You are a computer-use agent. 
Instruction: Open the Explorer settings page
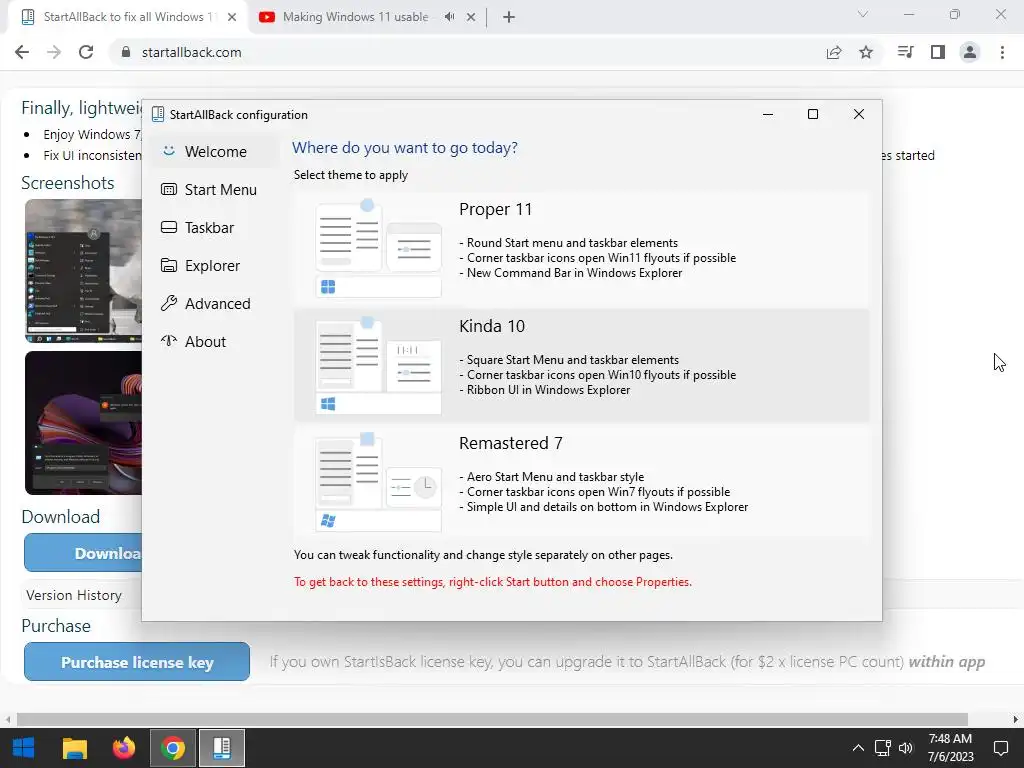point(215,266)
